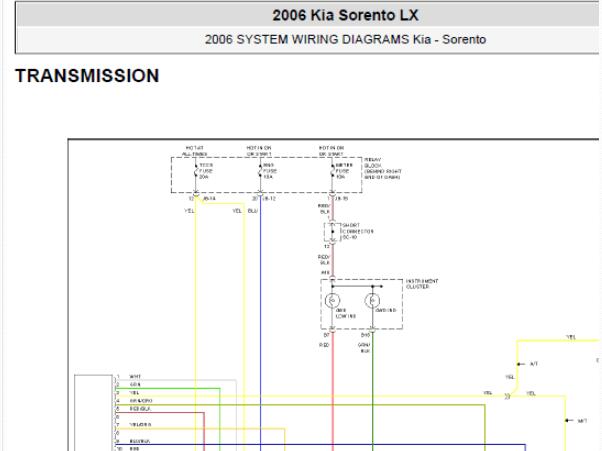Click the METER FUSE 10A label

click(x=344, y=171)
